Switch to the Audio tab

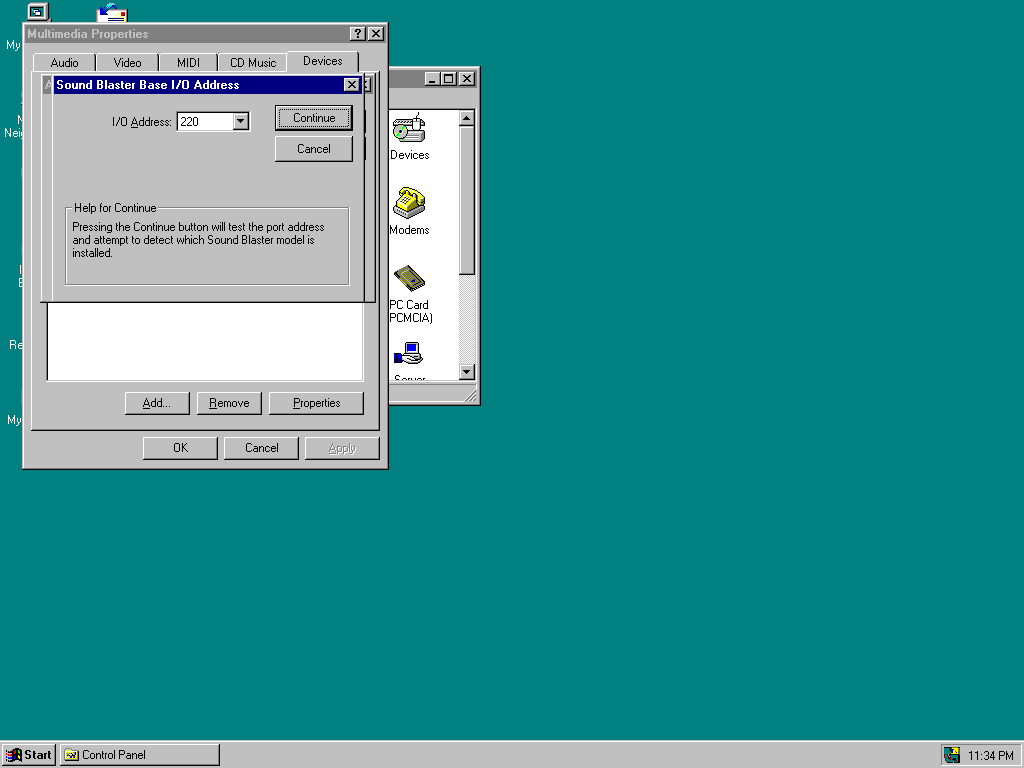[x=64, y=63]
